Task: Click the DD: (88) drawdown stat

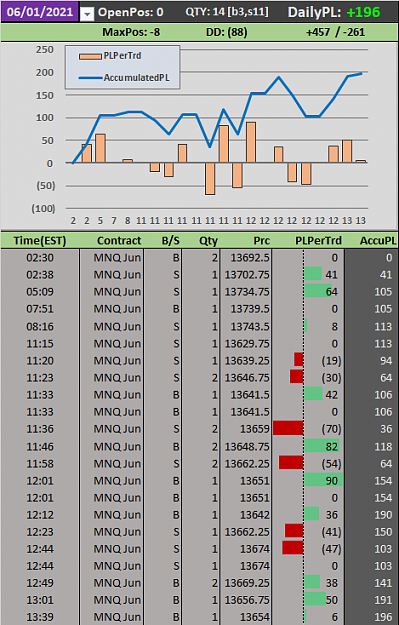Action: click(226, 32)
